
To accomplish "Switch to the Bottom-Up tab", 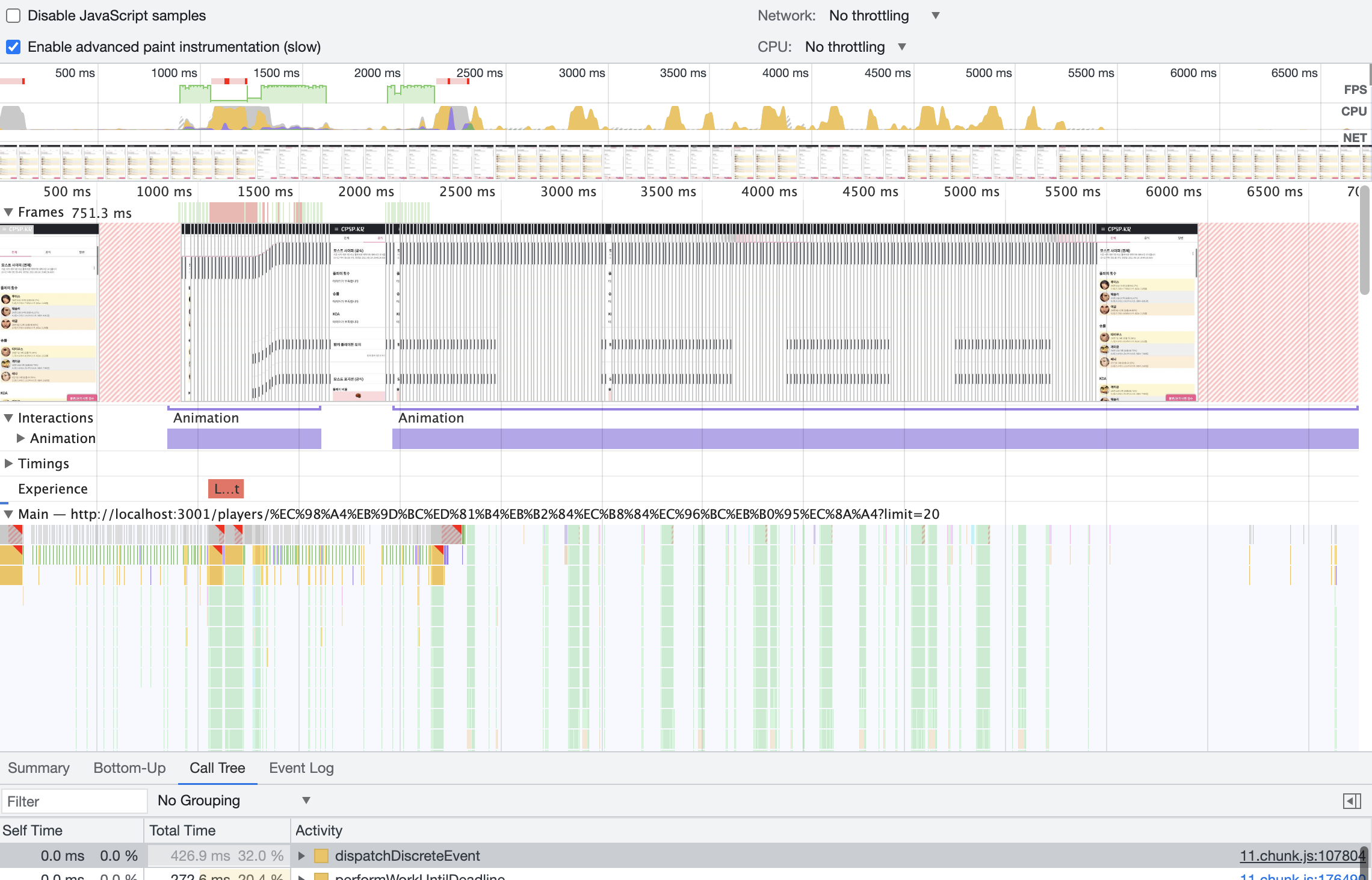I will (x=129, y=768).
